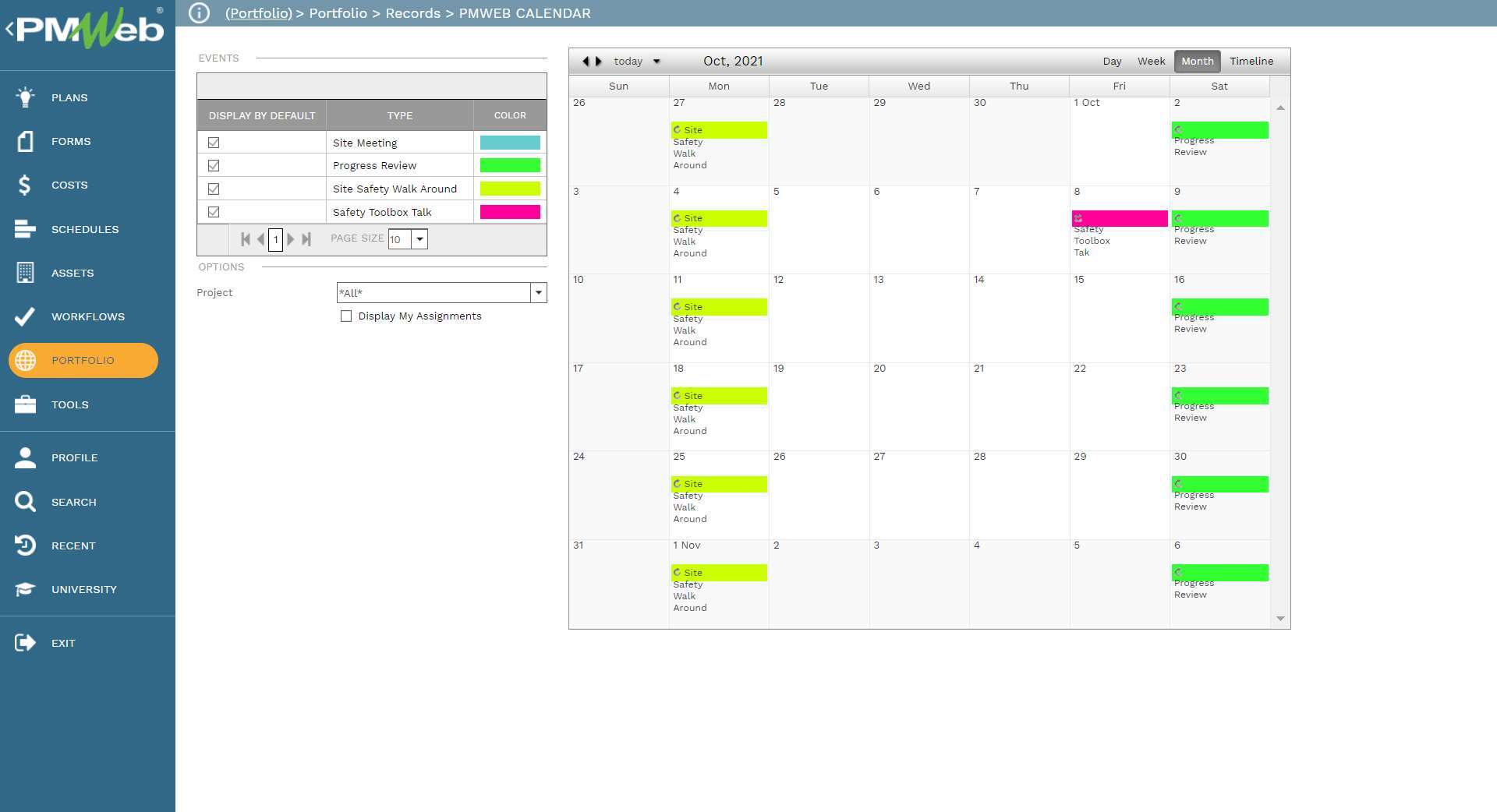Click the Site Meeting cyan color swatch

[510, 143]
